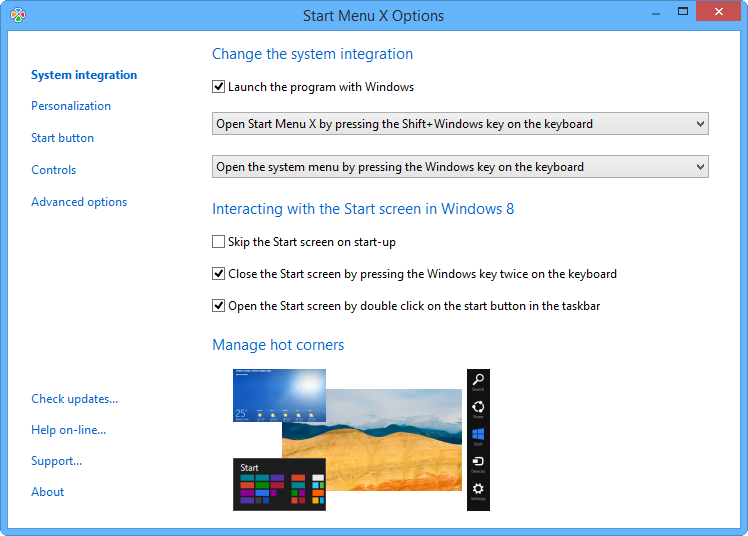Open the Shift+Windows key Start Menu X dropdown

pos(460,124)
